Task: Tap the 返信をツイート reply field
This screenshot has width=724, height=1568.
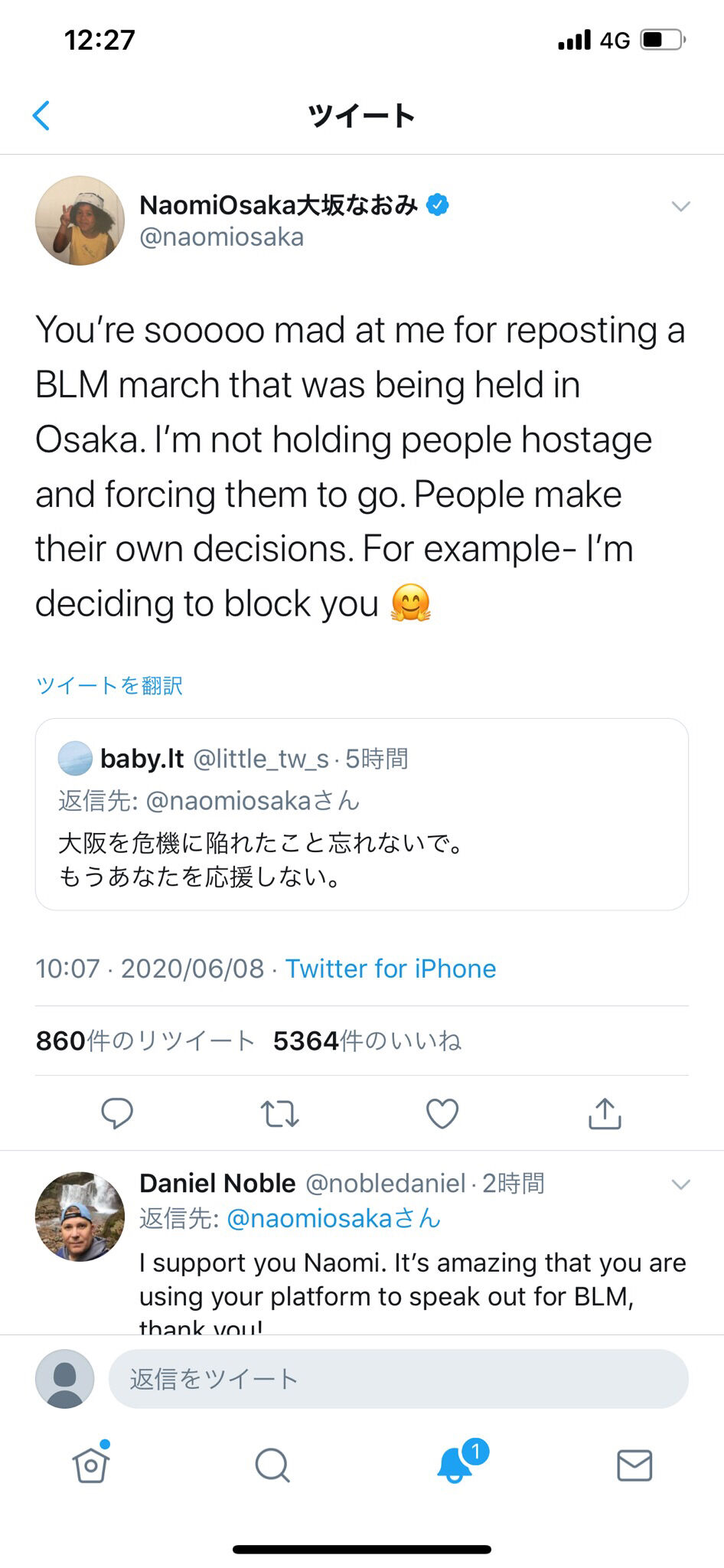Action: (398, 1379)
